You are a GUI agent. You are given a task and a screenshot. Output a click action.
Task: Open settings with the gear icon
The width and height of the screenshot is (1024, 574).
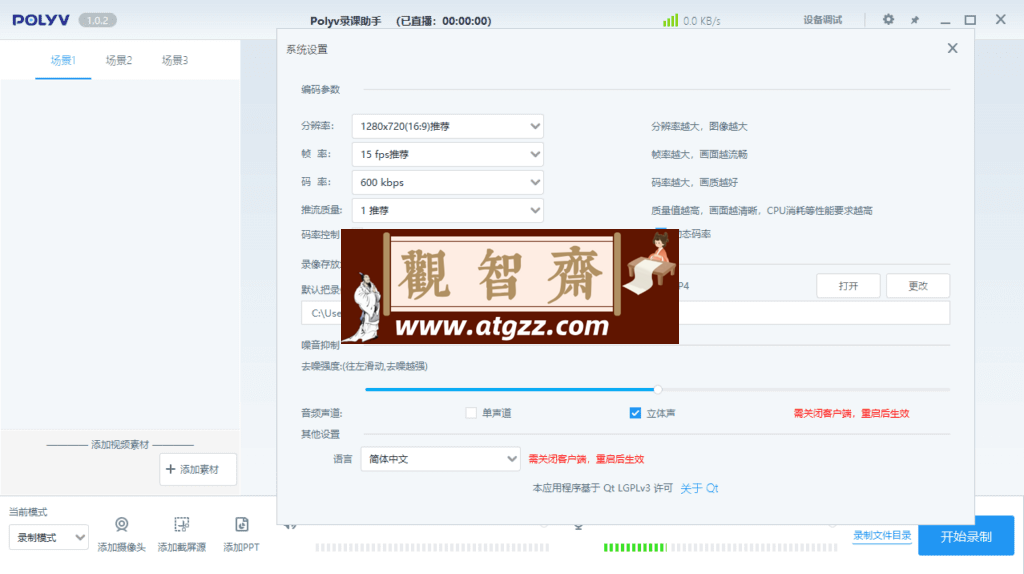point(888,20)
